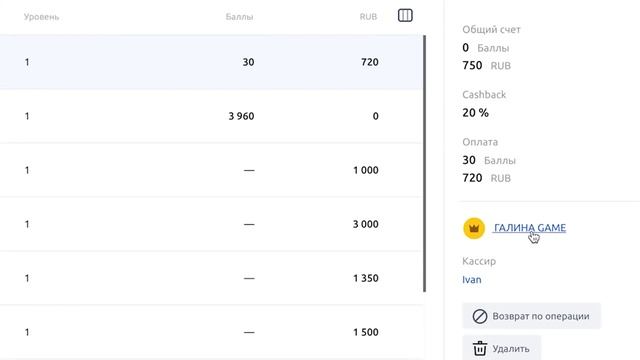Sort by the RUB column header
The width and height of the screenshot is (640, 360).
[x=368, y=17]
